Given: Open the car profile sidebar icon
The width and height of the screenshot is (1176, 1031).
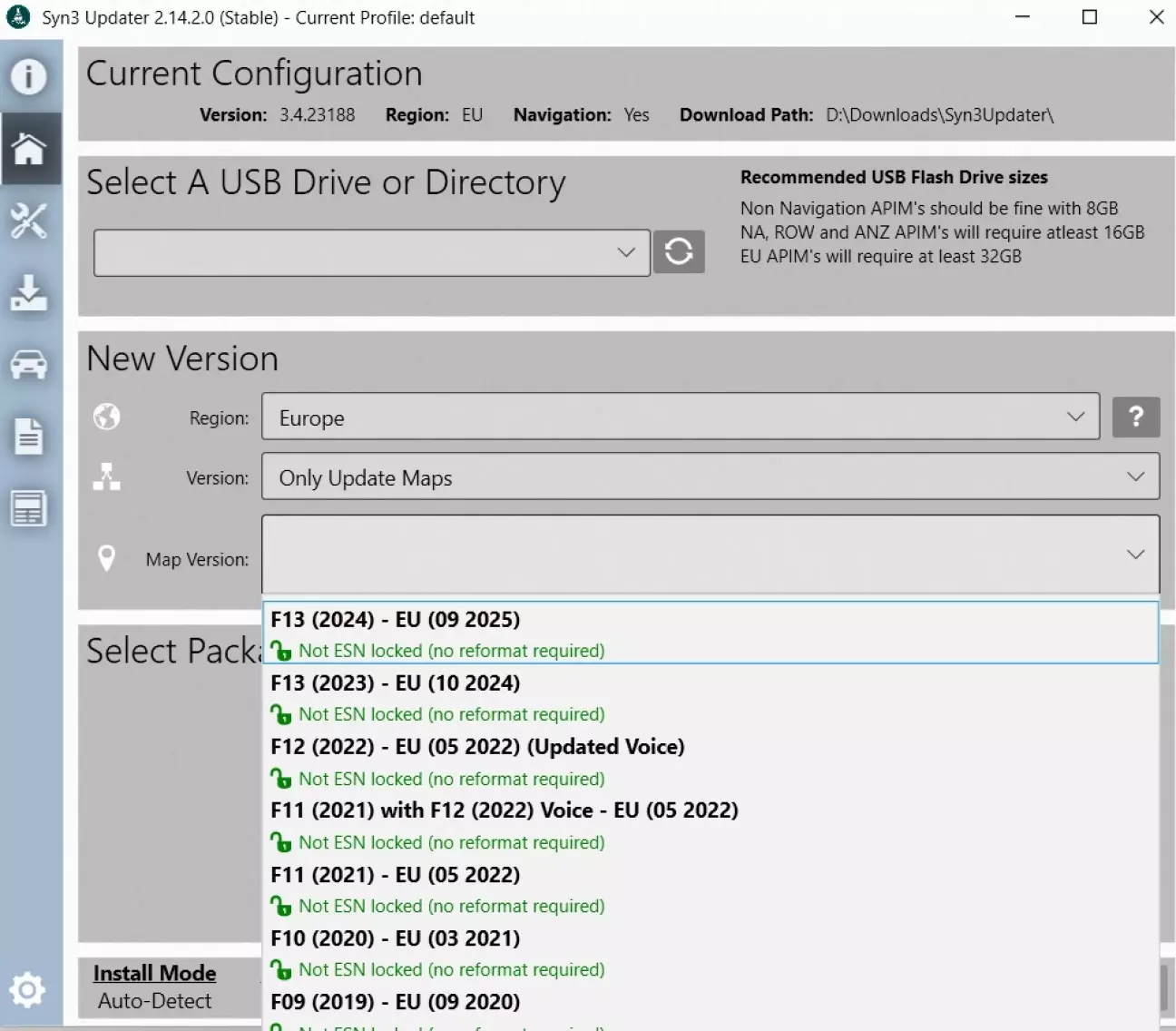Looking at the screenshot, I should [29, 365].
